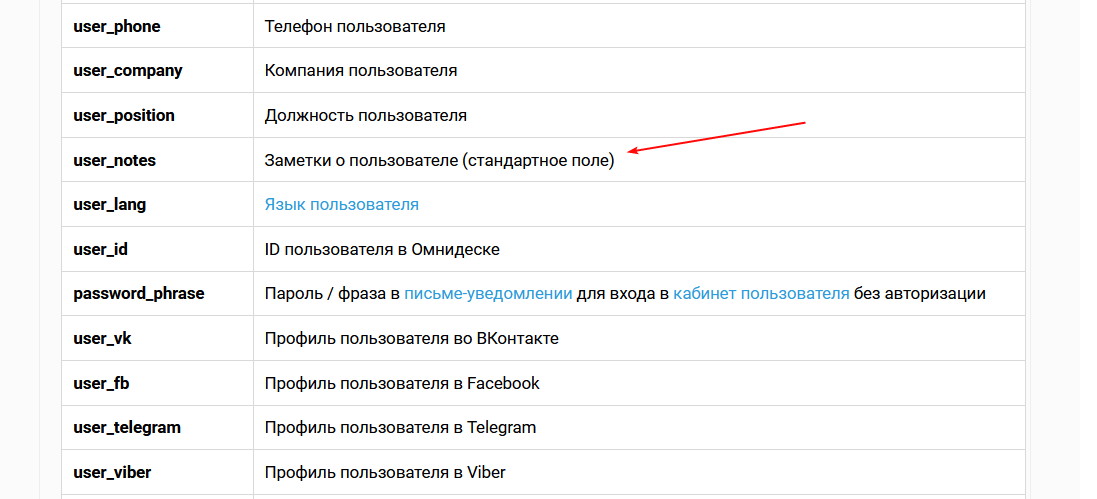Click the red arrow annotation
Image resolution: width=1097 pixels, height=499 pixels.
717,136
